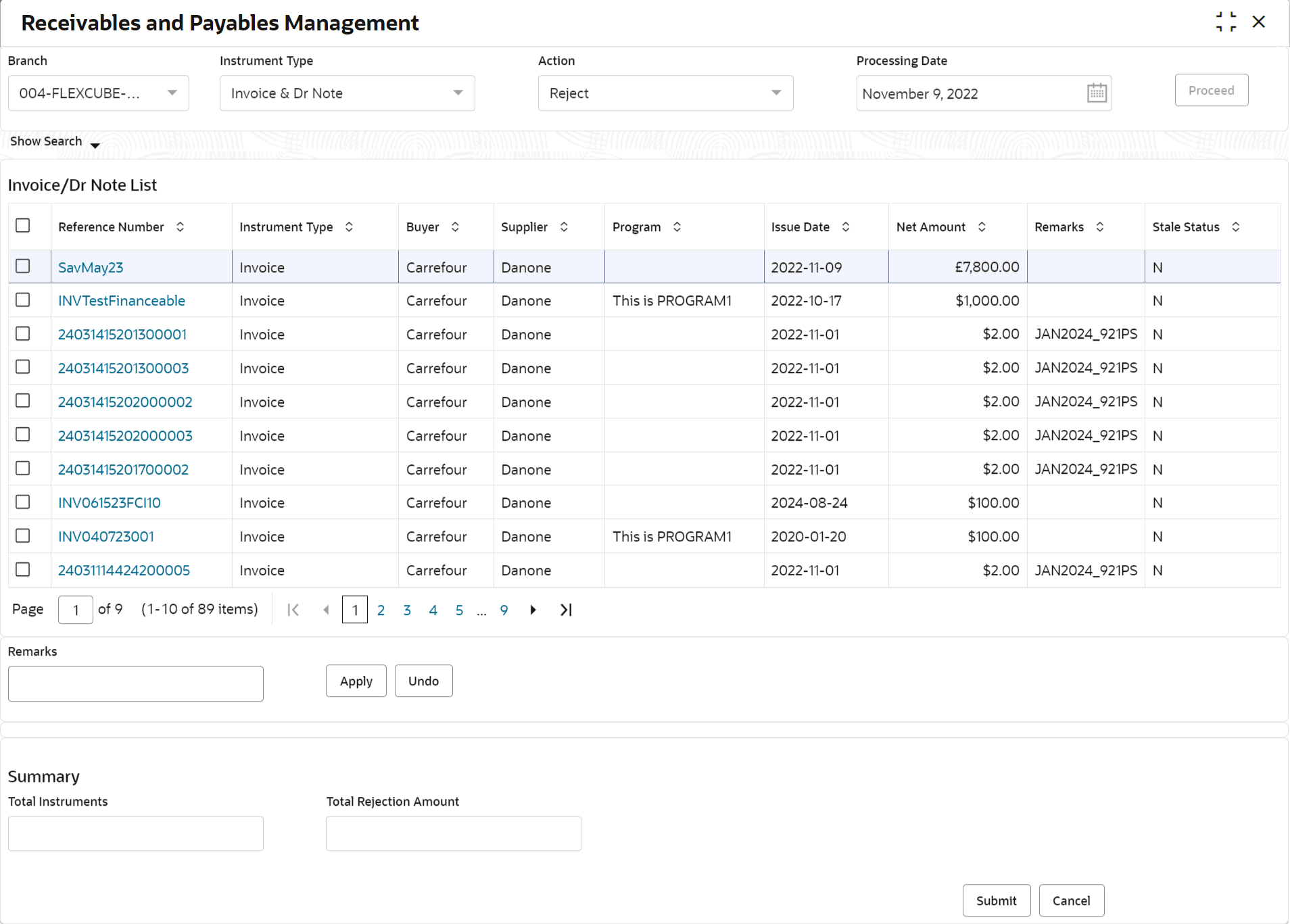Switch to page 9 of list
The height and width of the screenshot is (924, 1290).
(504, 610)
